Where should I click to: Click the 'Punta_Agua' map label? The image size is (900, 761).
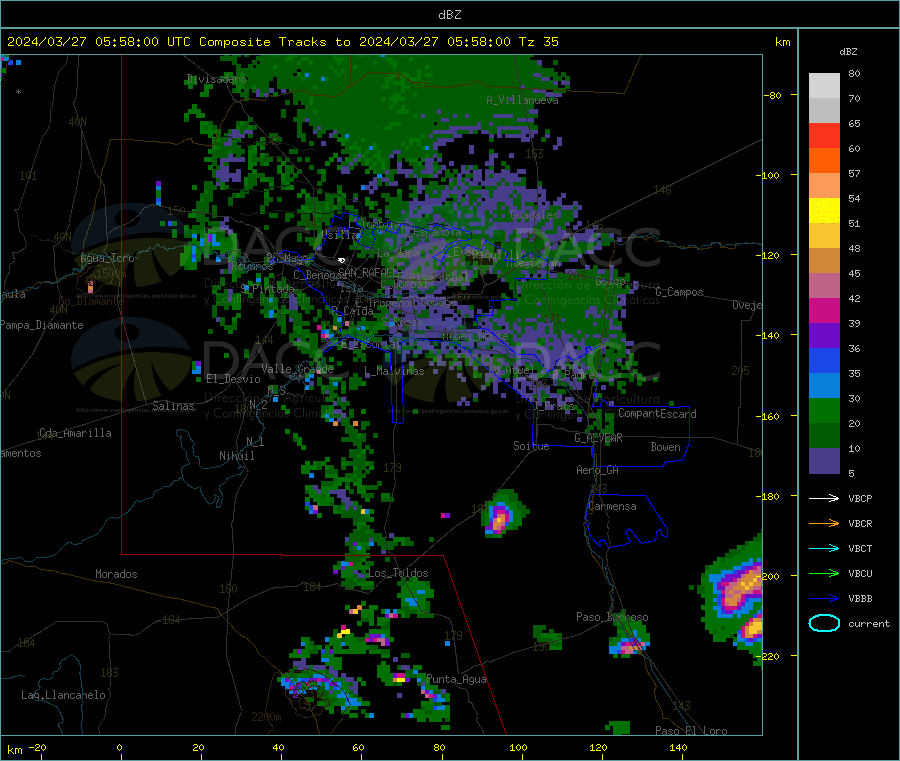456,680
